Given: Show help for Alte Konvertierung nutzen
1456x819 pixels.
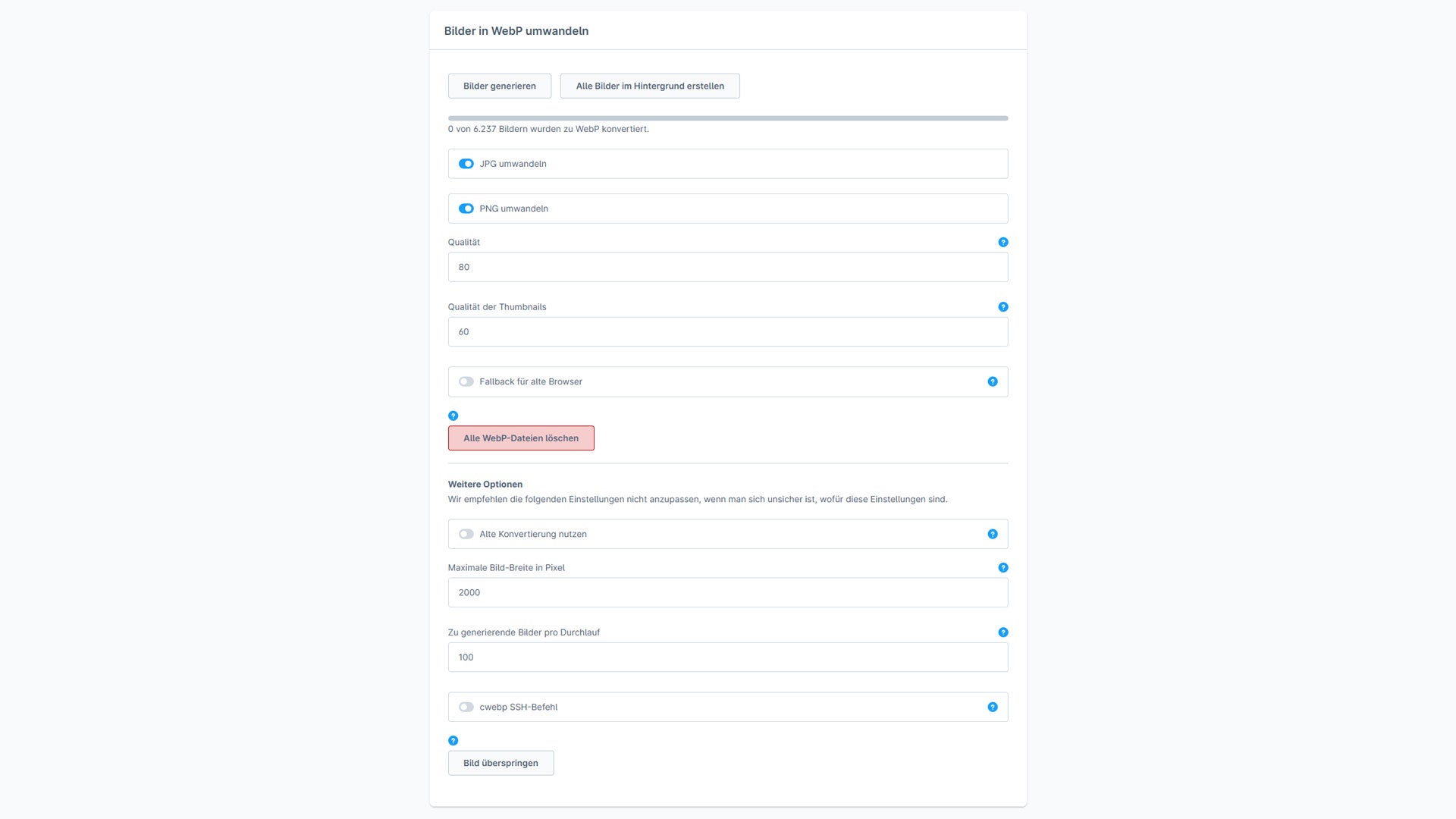Looking at the screenshot, I should pos(993,534).
